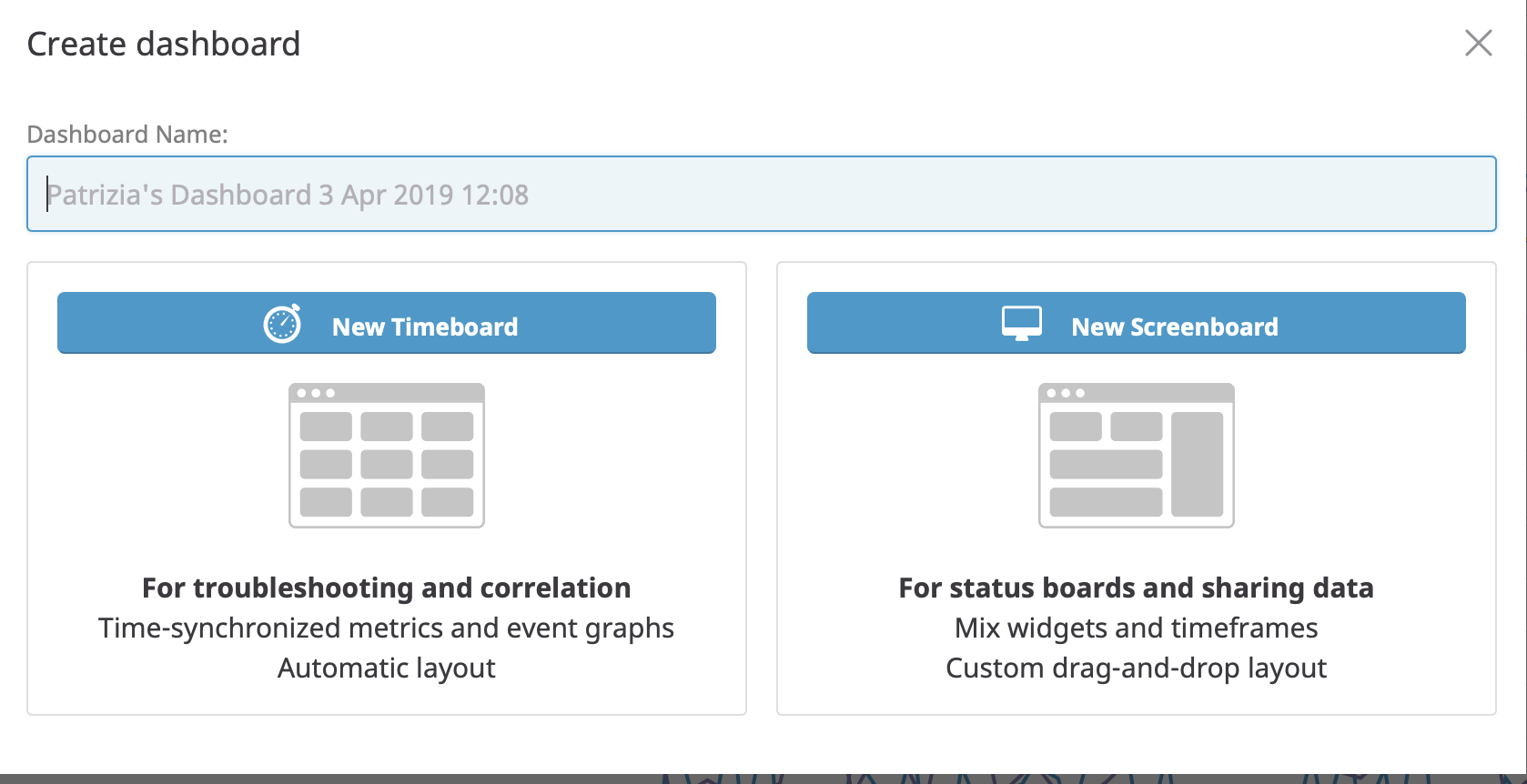Click the "Create dashboard" dialog title
Screen dimensions: 1527x784
[x=164, y=44]
